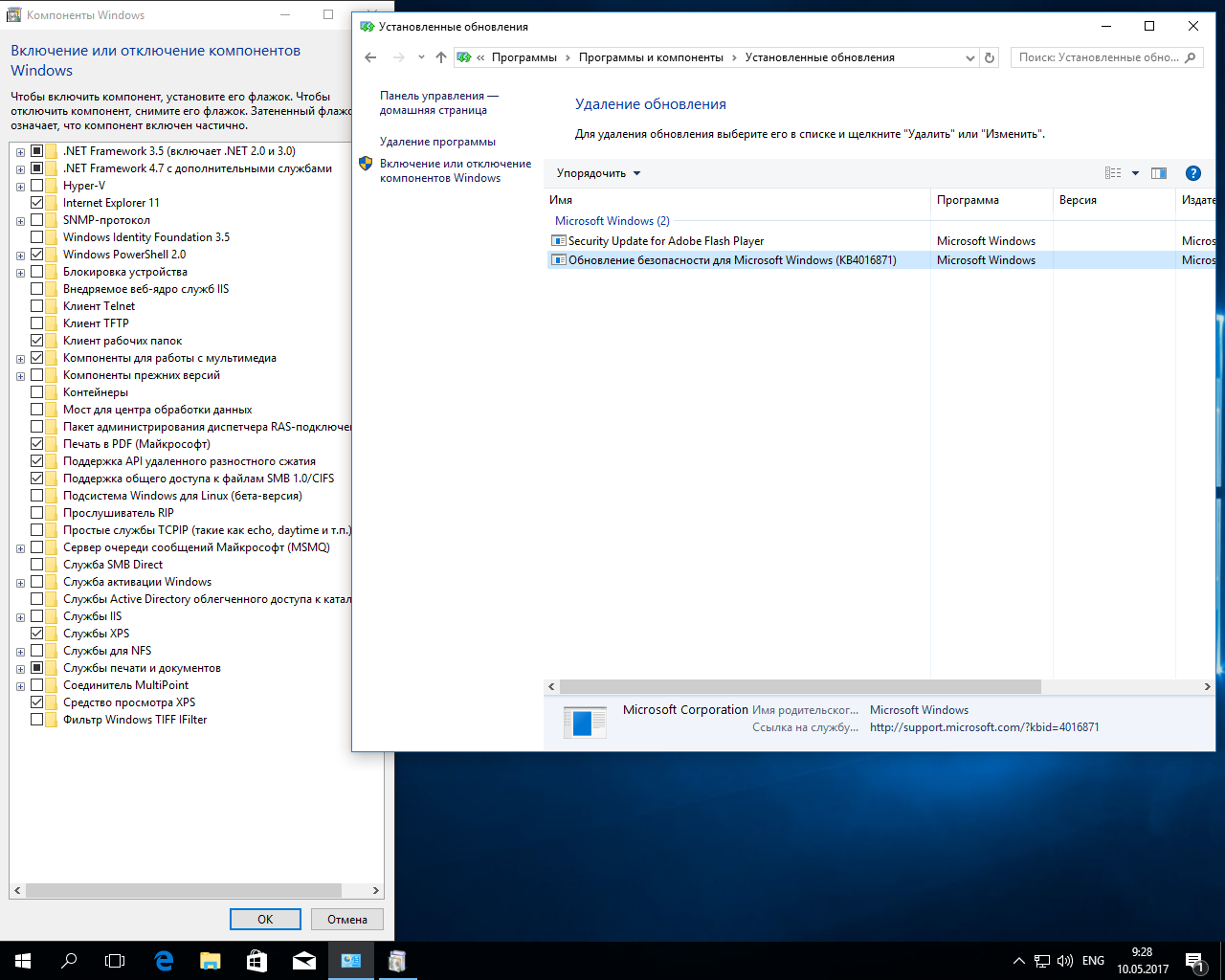Click the volume icon in system tray
The height and width of the screenshot is (980, 1225).
pyautogui.click(x=1066, y=961)
